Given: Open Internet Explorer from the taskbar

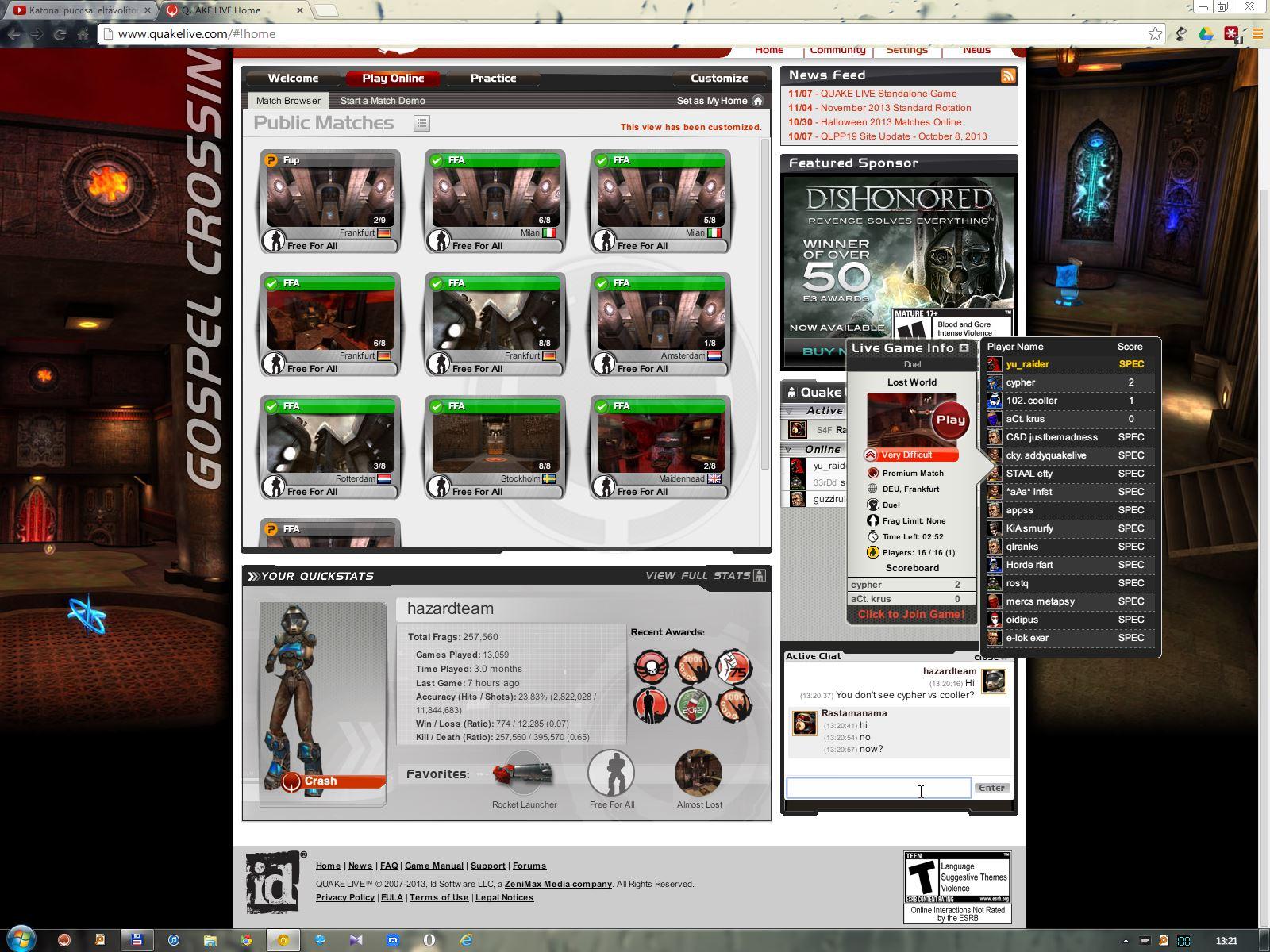Looking at the screenshot, I should 466,940.
